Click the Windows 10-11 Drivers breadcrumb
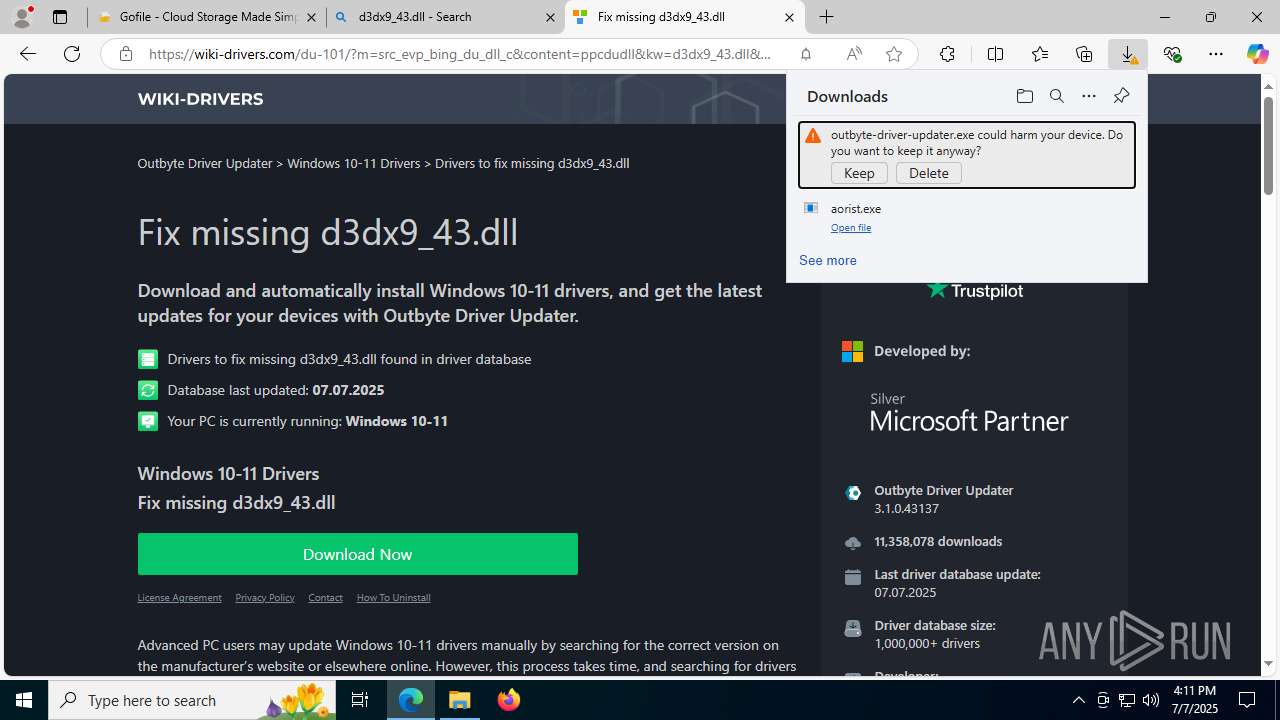1280x720 pixels. (353, 163)
